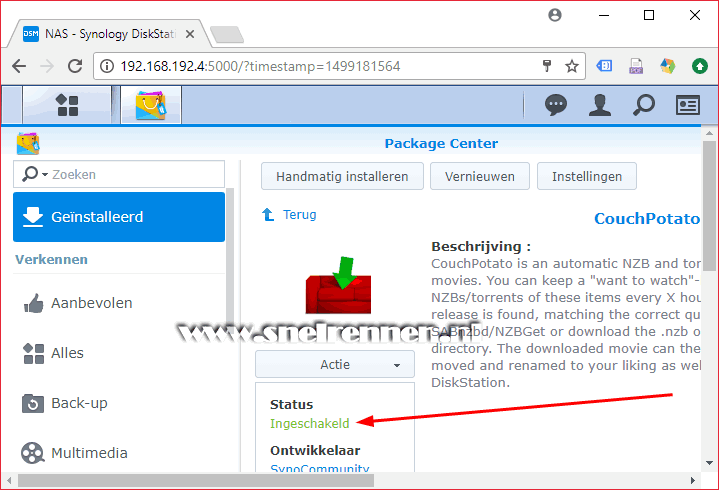Click the site information icon in address bar
This screenshot has width=719, height=490.
[107, 66]
